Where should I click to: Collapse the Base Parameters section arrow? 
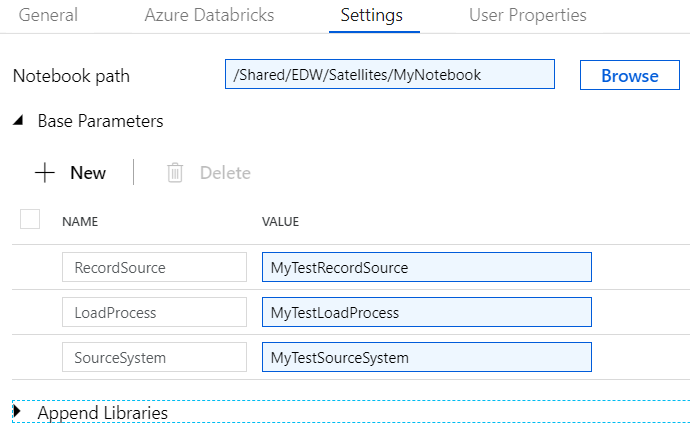point(19,121)
